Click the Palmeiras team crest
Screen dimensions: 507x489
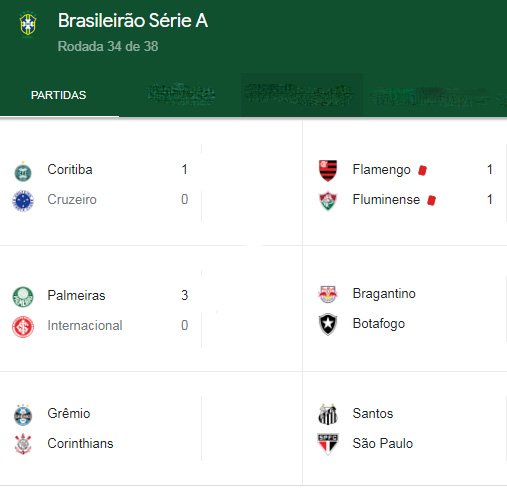pyautogui.click(x=23, y=297)
